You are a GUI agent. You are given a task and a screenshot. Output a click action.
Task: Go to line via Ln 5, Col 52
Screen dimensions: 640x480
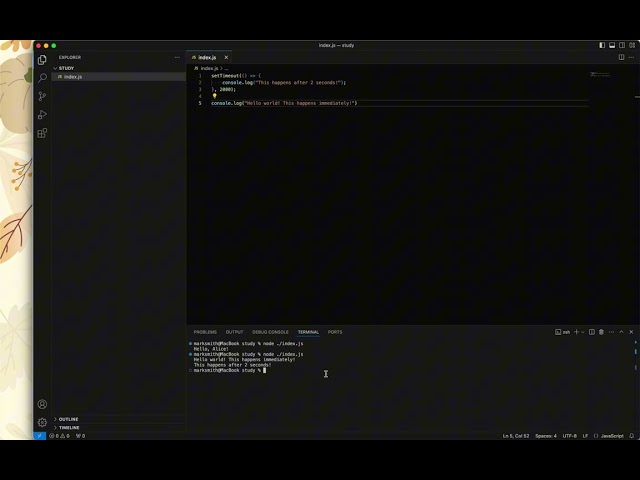516,436
